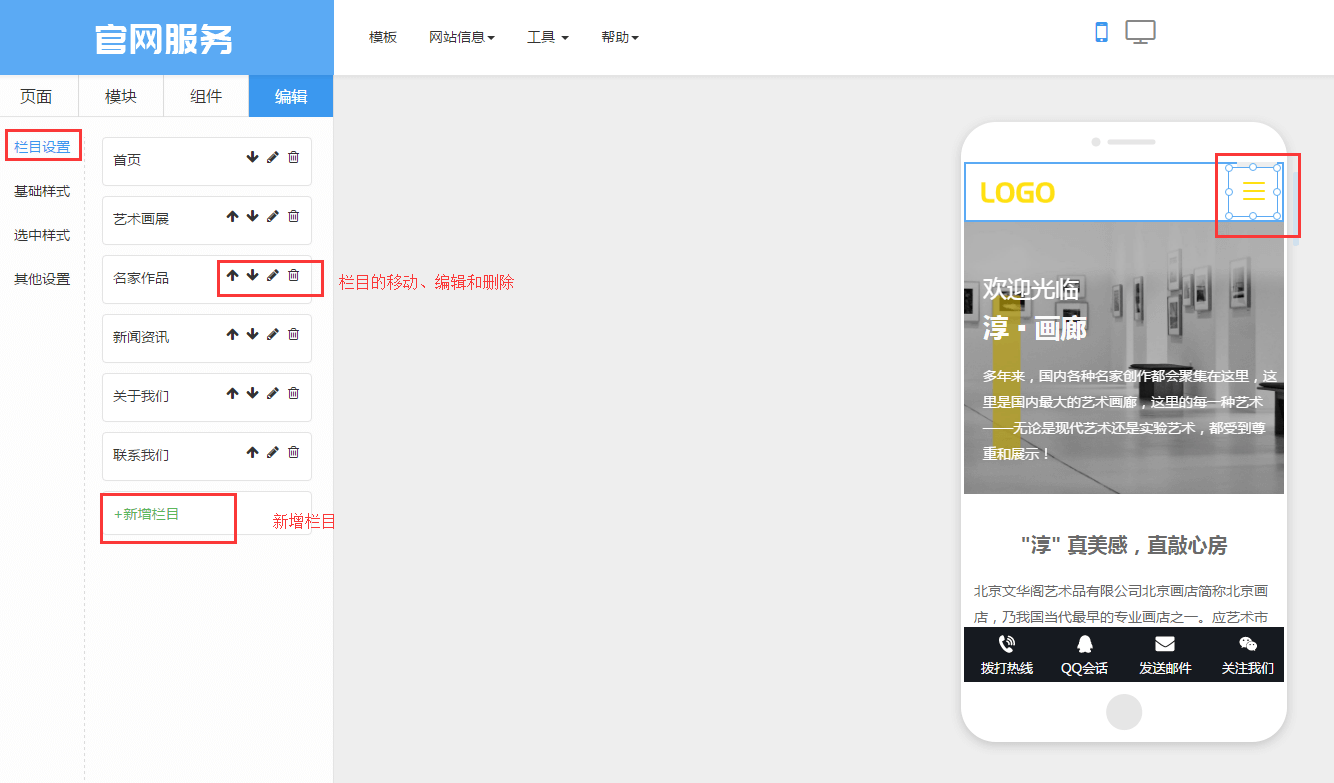This screenshot has height=783, width=1334.
Task: Edit the 联系我们 column
Action: (x=272, y=452)
